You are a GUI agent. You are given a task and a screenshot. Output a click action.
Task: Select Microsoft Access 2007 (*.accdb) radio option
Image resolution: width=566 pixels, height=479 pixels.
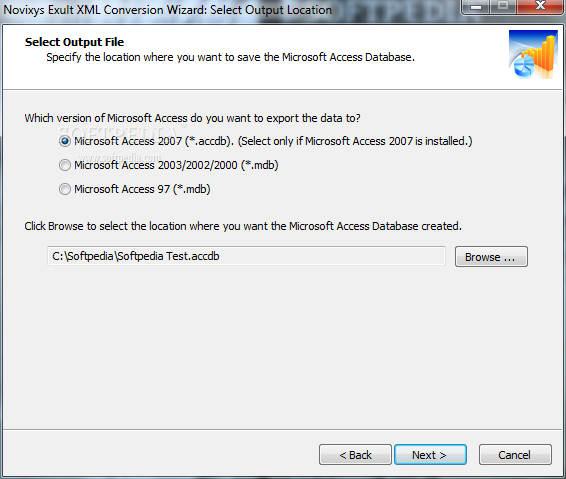coord(65,141)
